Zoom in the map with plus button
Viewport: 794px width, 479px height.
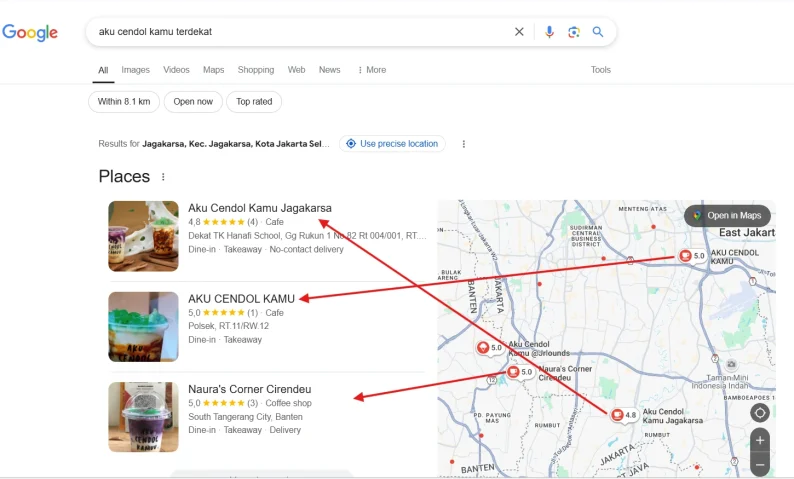[760, 441]
